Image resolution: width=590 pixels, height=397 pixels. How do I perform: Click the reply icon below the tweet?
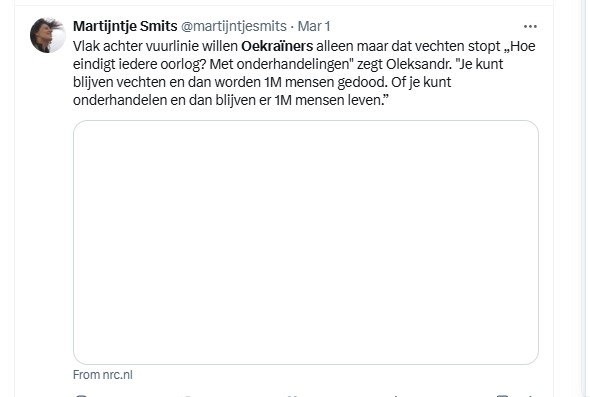(x=81, y=396)
